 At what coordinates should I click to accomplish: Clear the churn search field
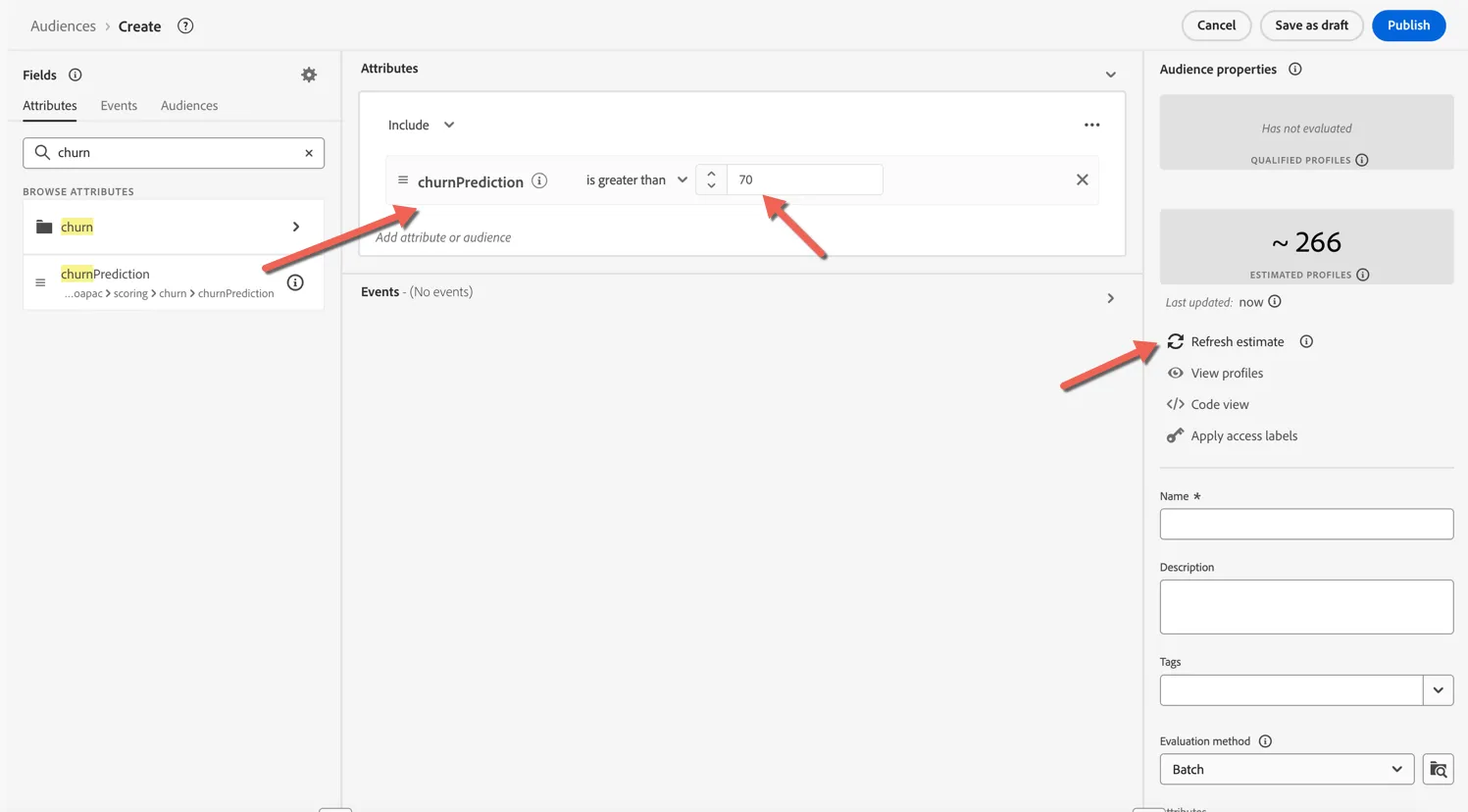click(309, 153)
